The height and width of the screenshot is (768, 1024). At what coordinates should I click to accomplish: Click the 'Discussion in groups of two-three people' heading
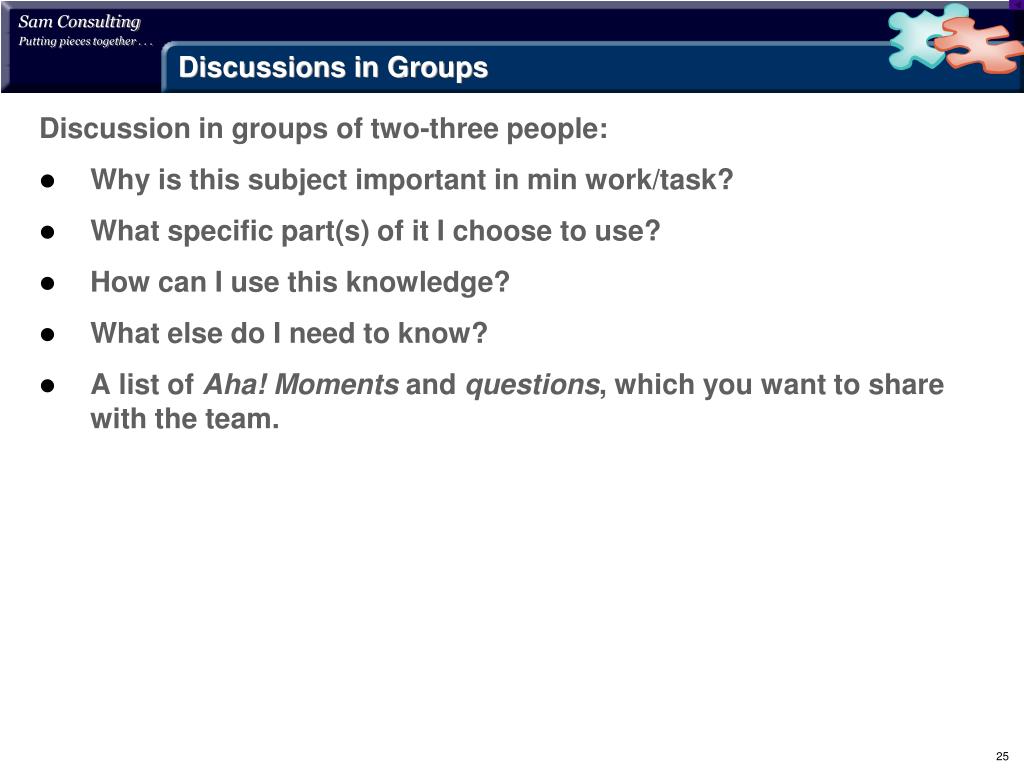pyautogui.click(x=323, y=129)
